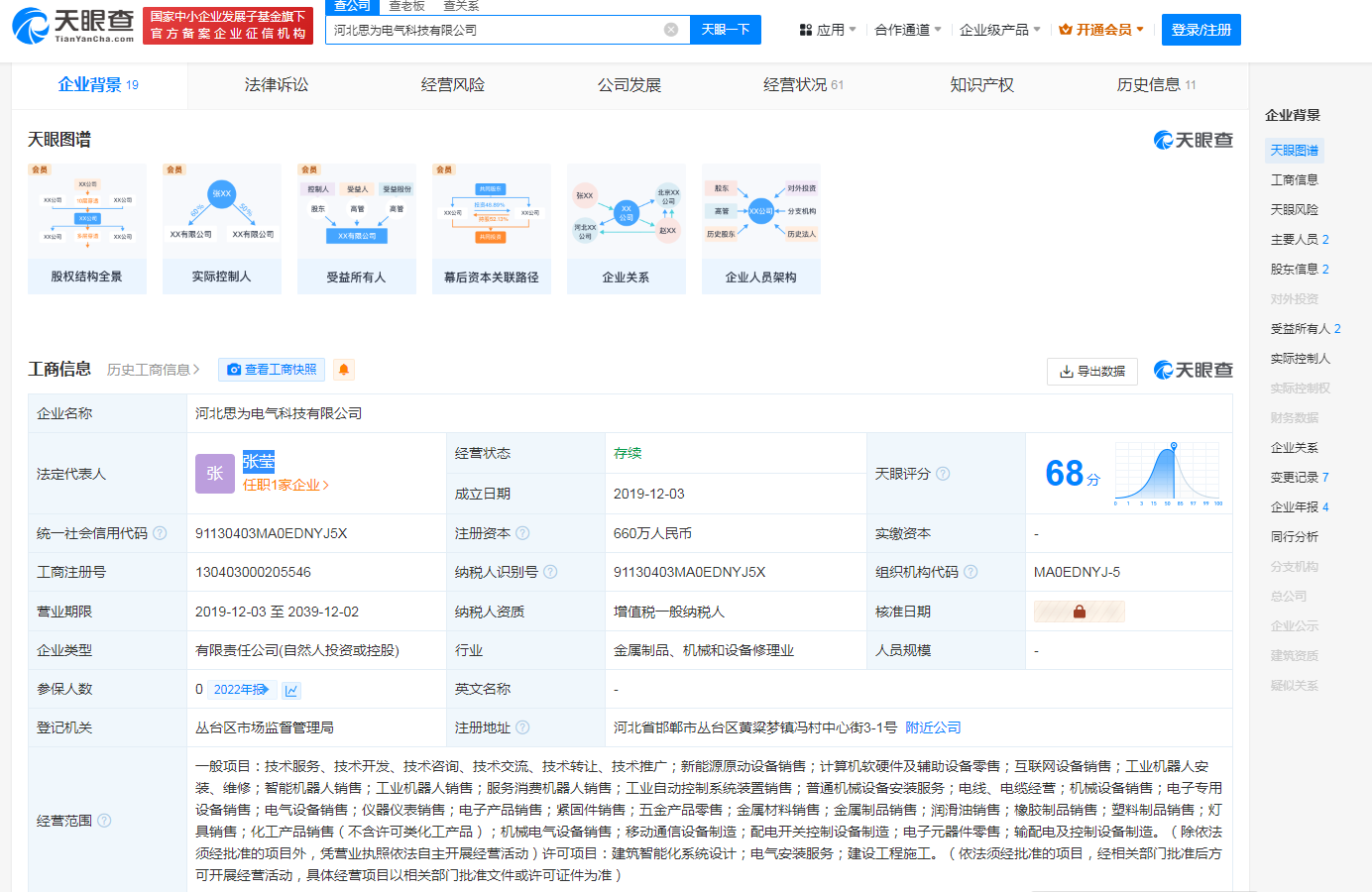This screenshot has width=1372, height=892.
Task: Jump to 天眼图谱 in sidebar
Action: [1295, 151]
